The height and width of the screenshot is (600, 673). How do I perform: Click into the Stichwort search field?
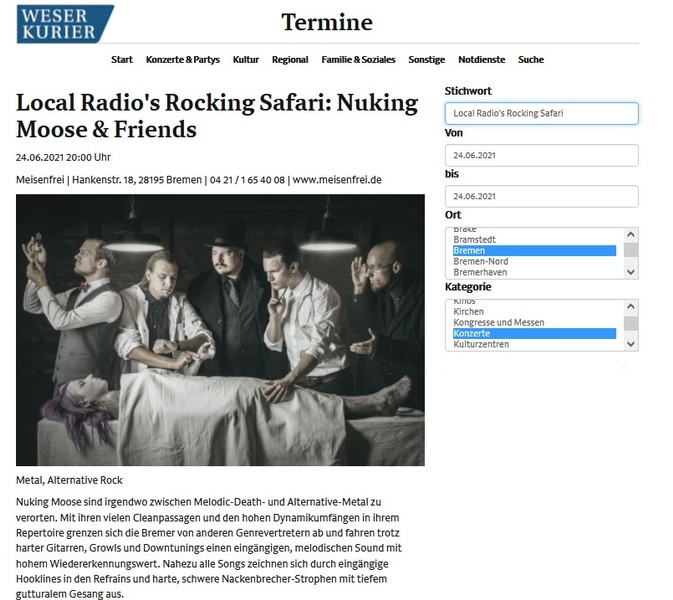pyautogui.click(x=542, y=113)
